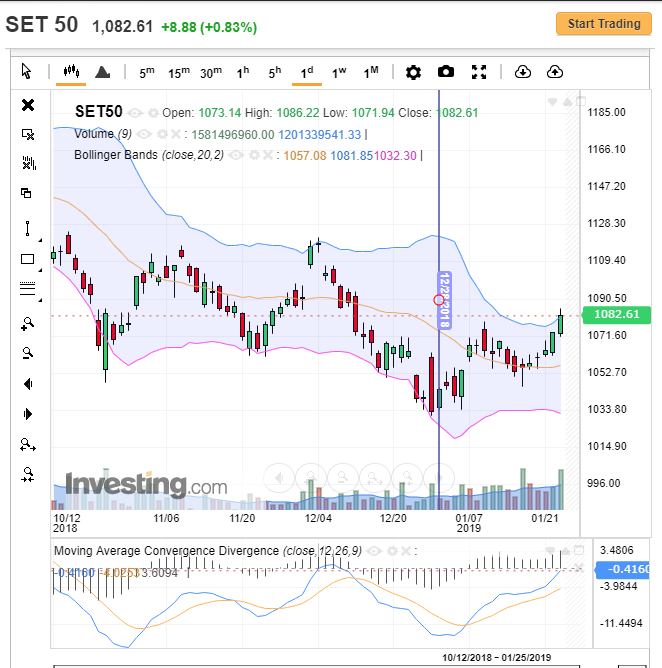Click the red circle crosshair marker
Screen dimensions: 662x668
pyautogui.click(x=439, y=300)
